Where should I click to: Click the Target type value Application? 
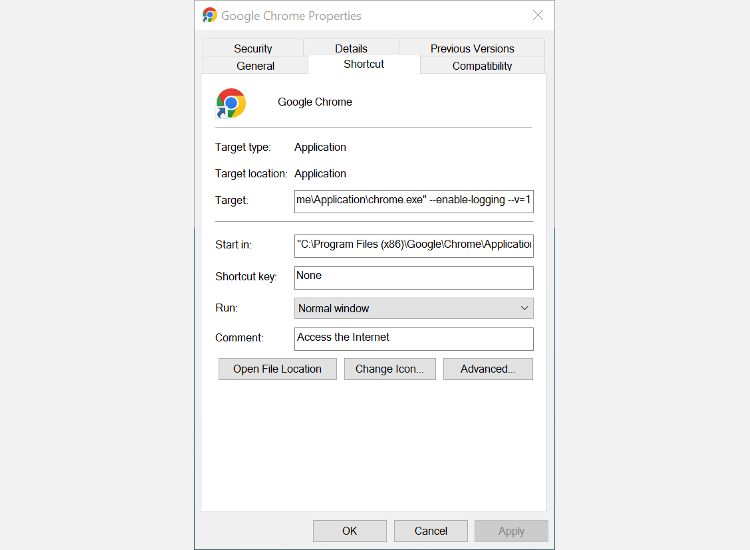[320, 147]
